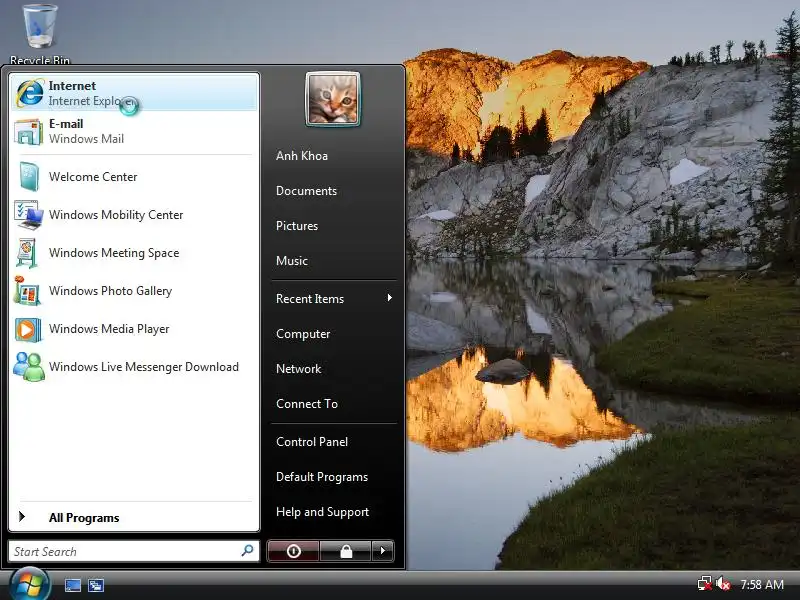Expand the shutdown options arrow
800x600 pixels.
pyautogui.click(x=383, y=551)
